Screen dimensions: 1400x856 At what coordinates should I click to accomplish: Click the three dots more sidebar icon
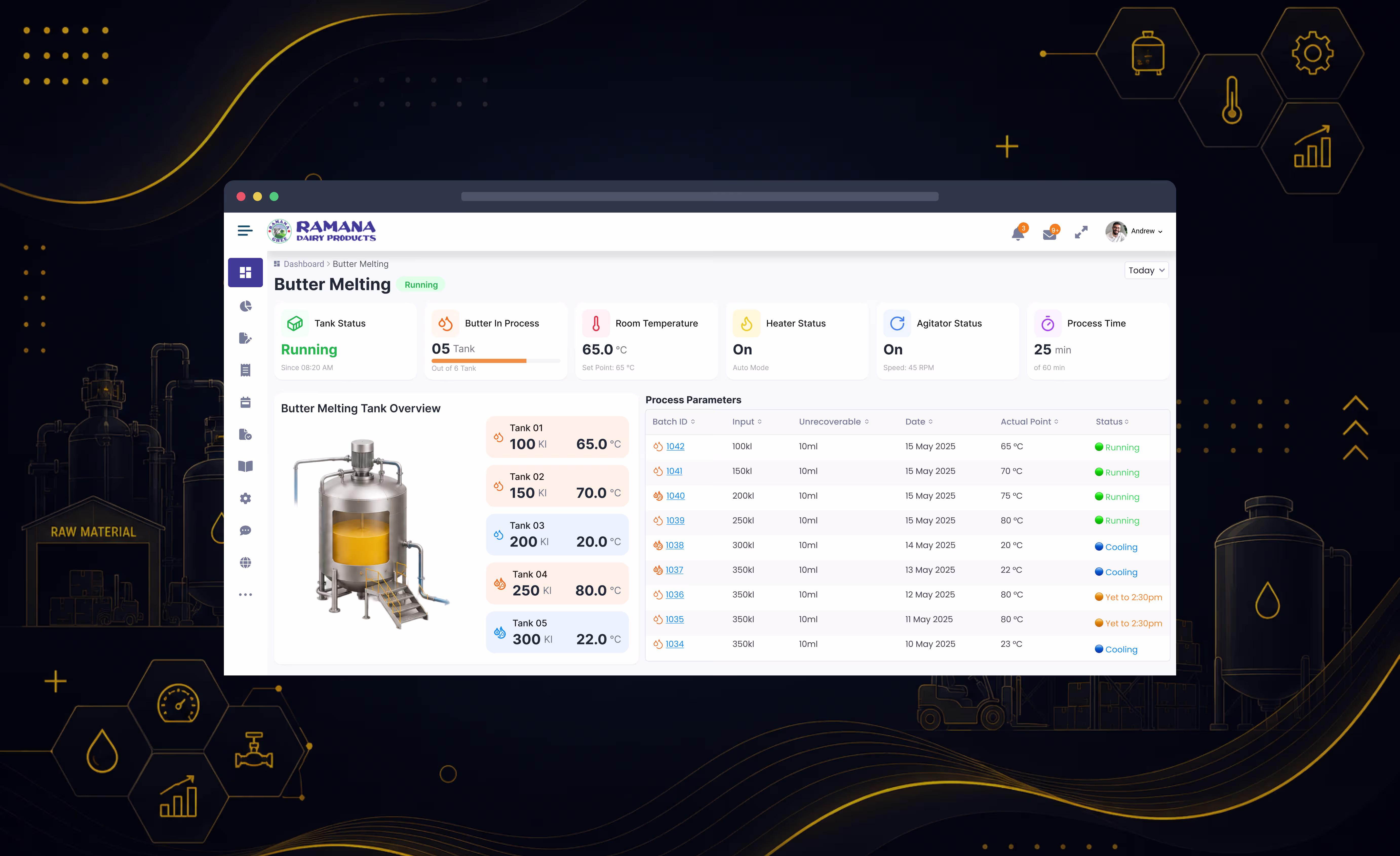click(245, 595)
